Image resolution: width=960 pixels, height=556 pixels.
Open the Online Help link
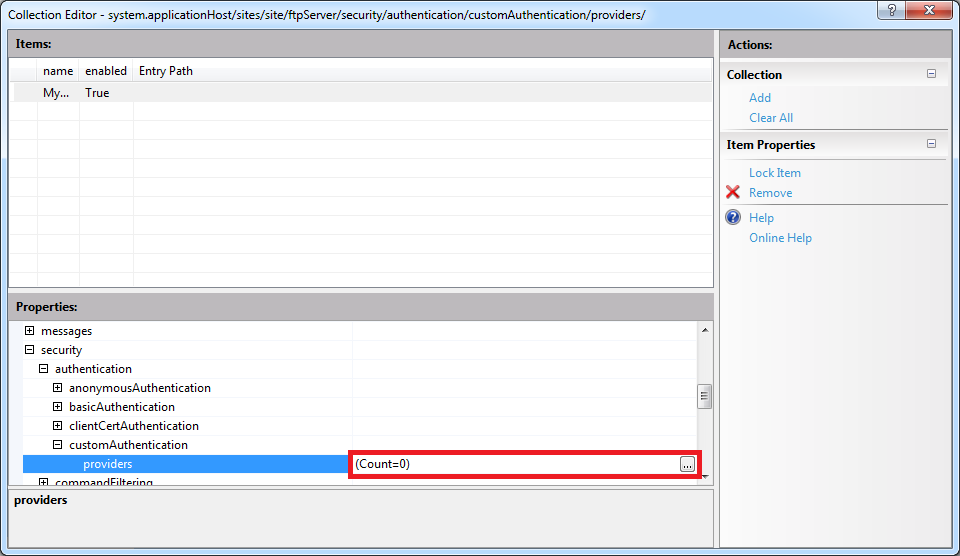click(x=780, y=238)
